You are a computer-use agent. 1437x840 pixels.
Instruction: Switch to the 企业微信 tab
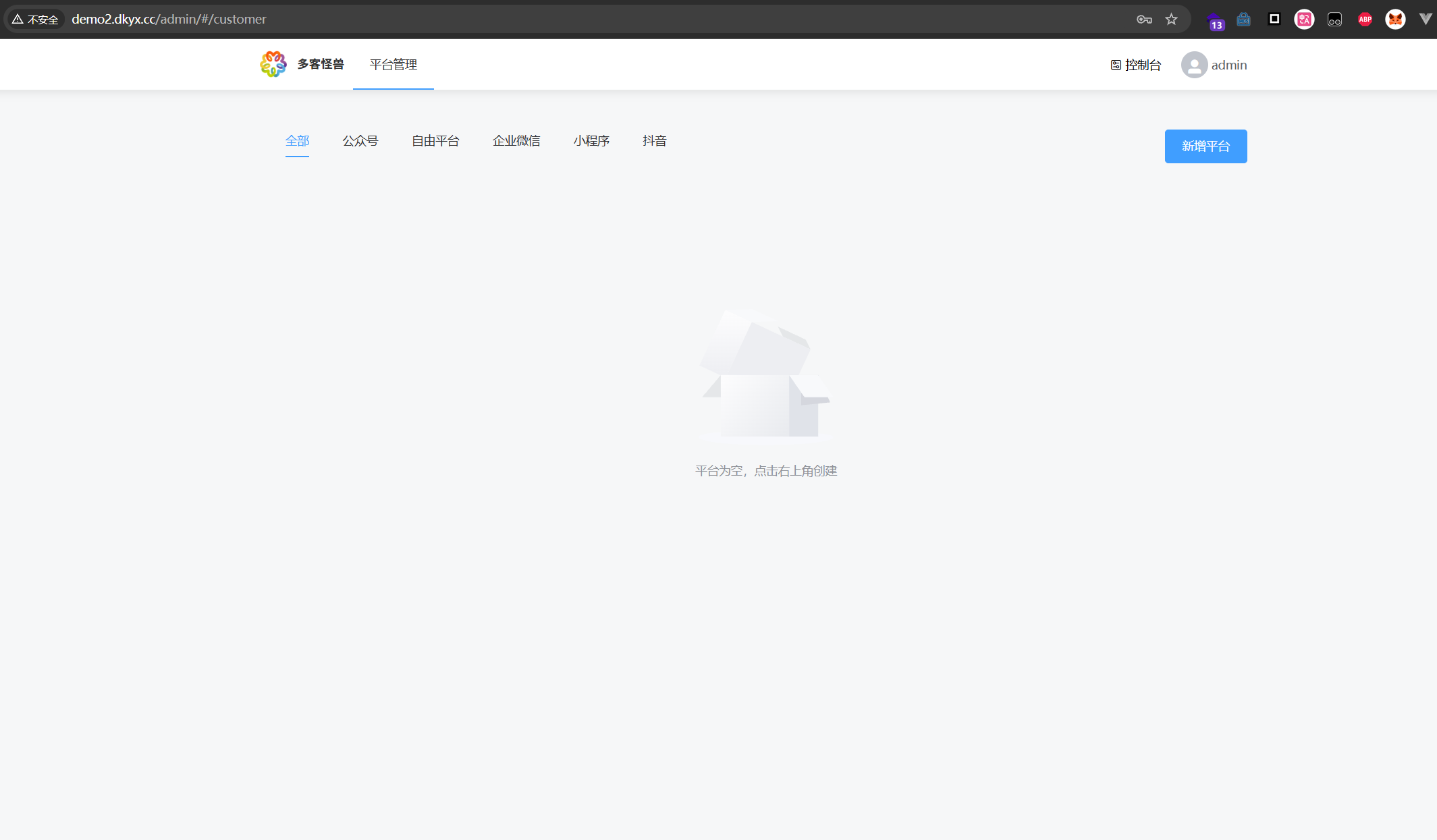516,140
